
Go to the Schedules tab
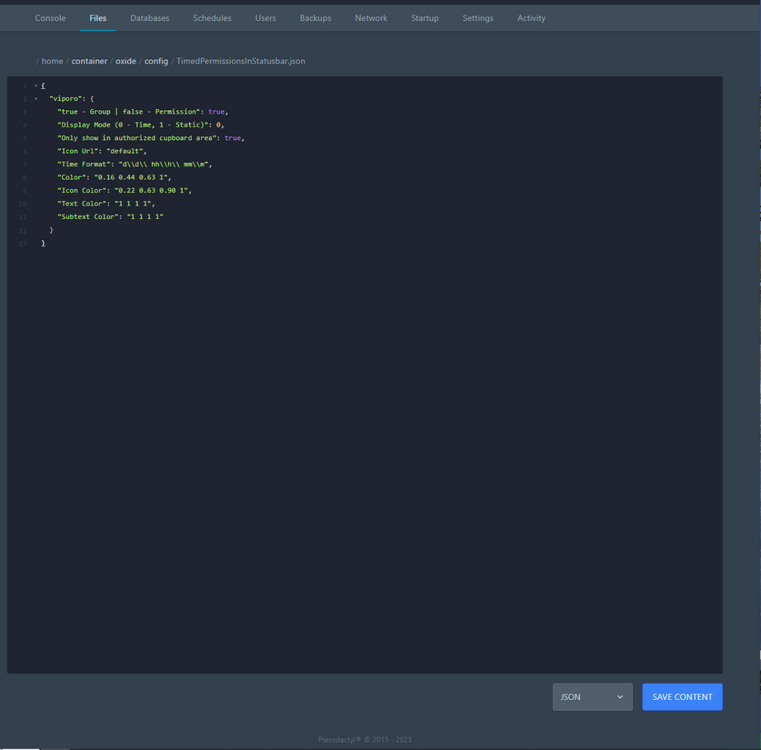click(212, 18)
